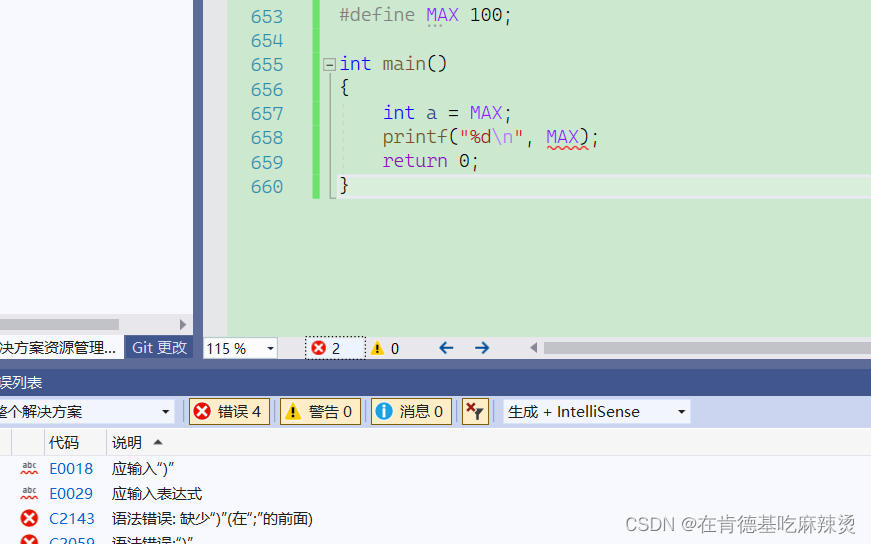Viewport: 871px width, 544px height.
Task: Click the left panel's scrollbar right arrow
Action: 183,325
